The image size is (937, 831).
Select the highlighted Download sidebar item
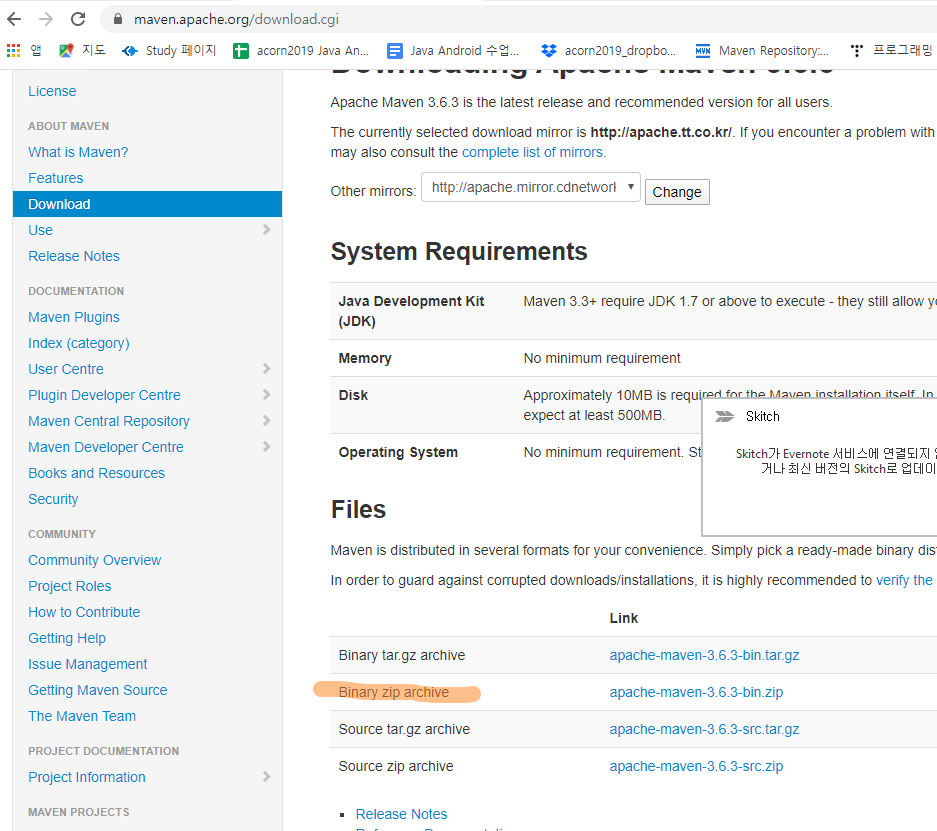click(148, 204)
